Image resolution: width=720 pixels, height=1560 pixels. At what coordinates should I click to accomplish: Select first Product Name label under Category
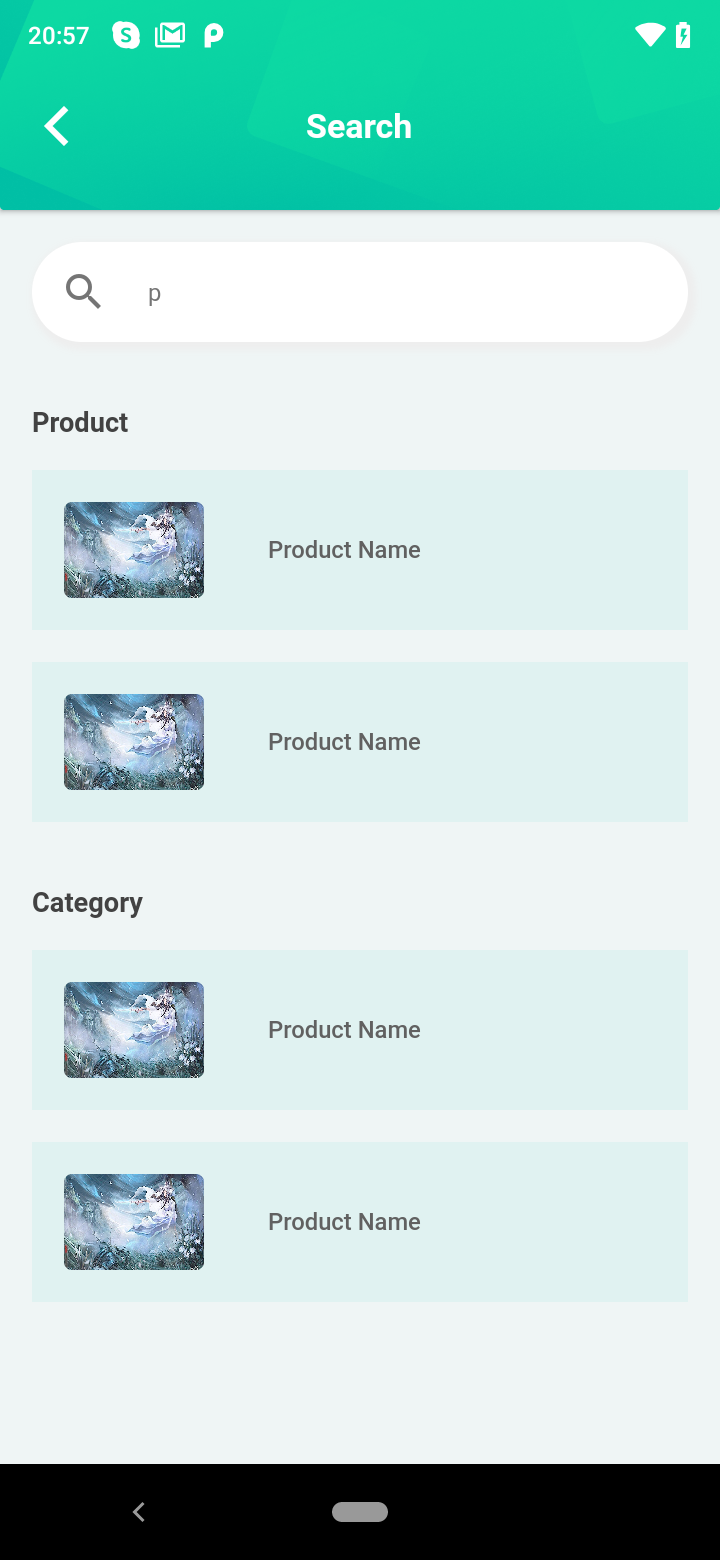pyautogui.click(x=344, y=1030)
